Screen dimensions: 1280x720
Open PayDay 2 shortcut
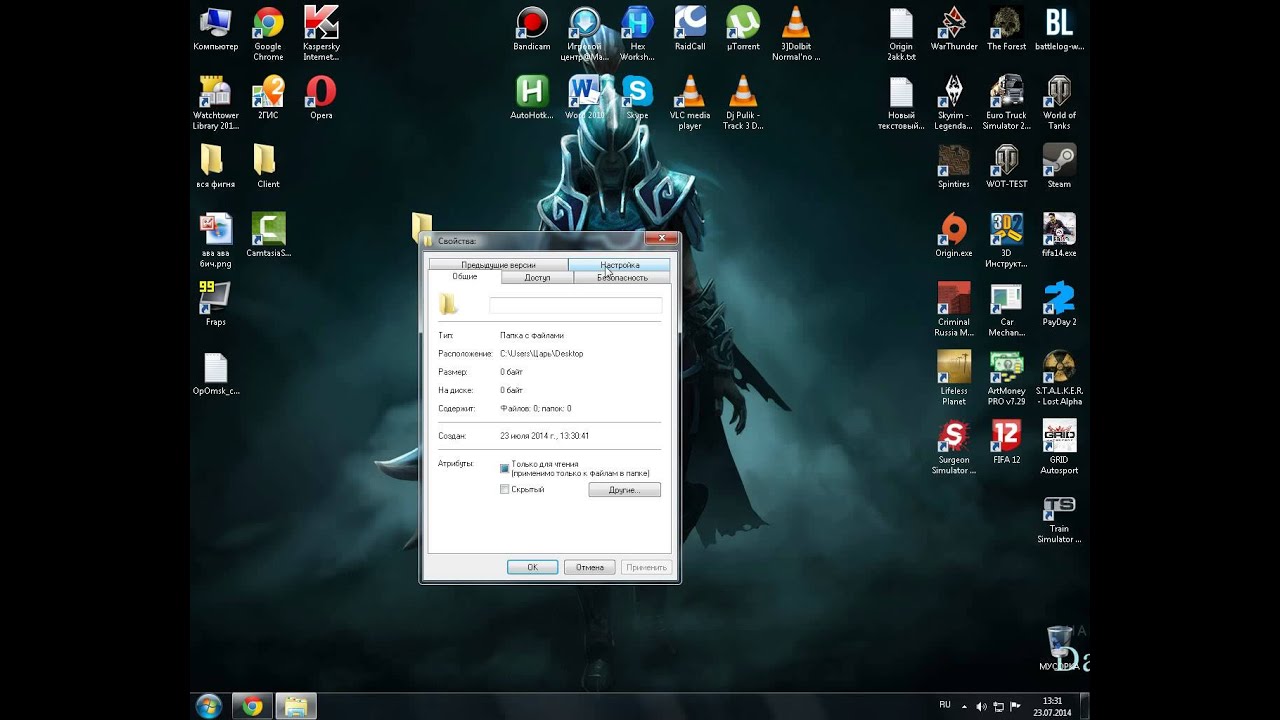(1059, 304)
